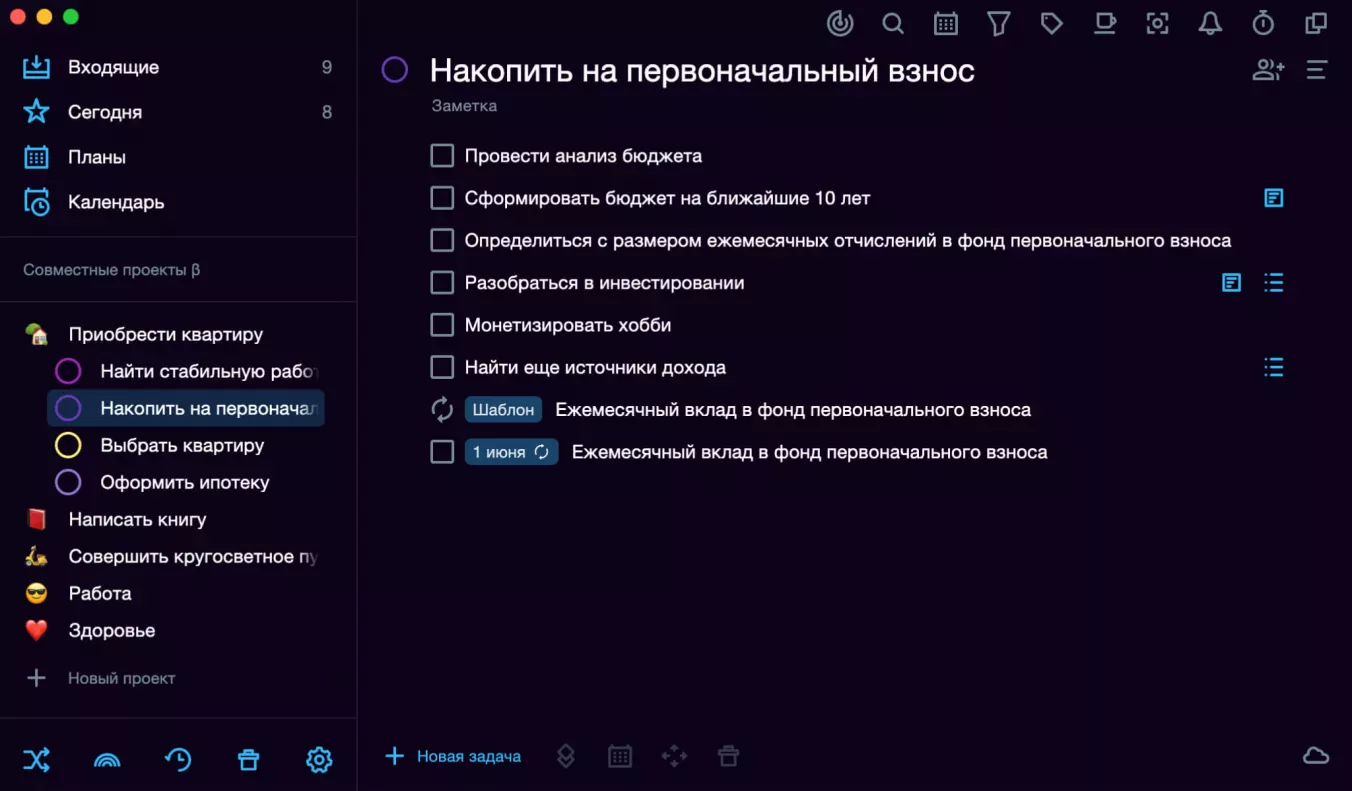Click the template task text 'Ежемесячный вклад' beside Шаблон

[x=793, y=410]
